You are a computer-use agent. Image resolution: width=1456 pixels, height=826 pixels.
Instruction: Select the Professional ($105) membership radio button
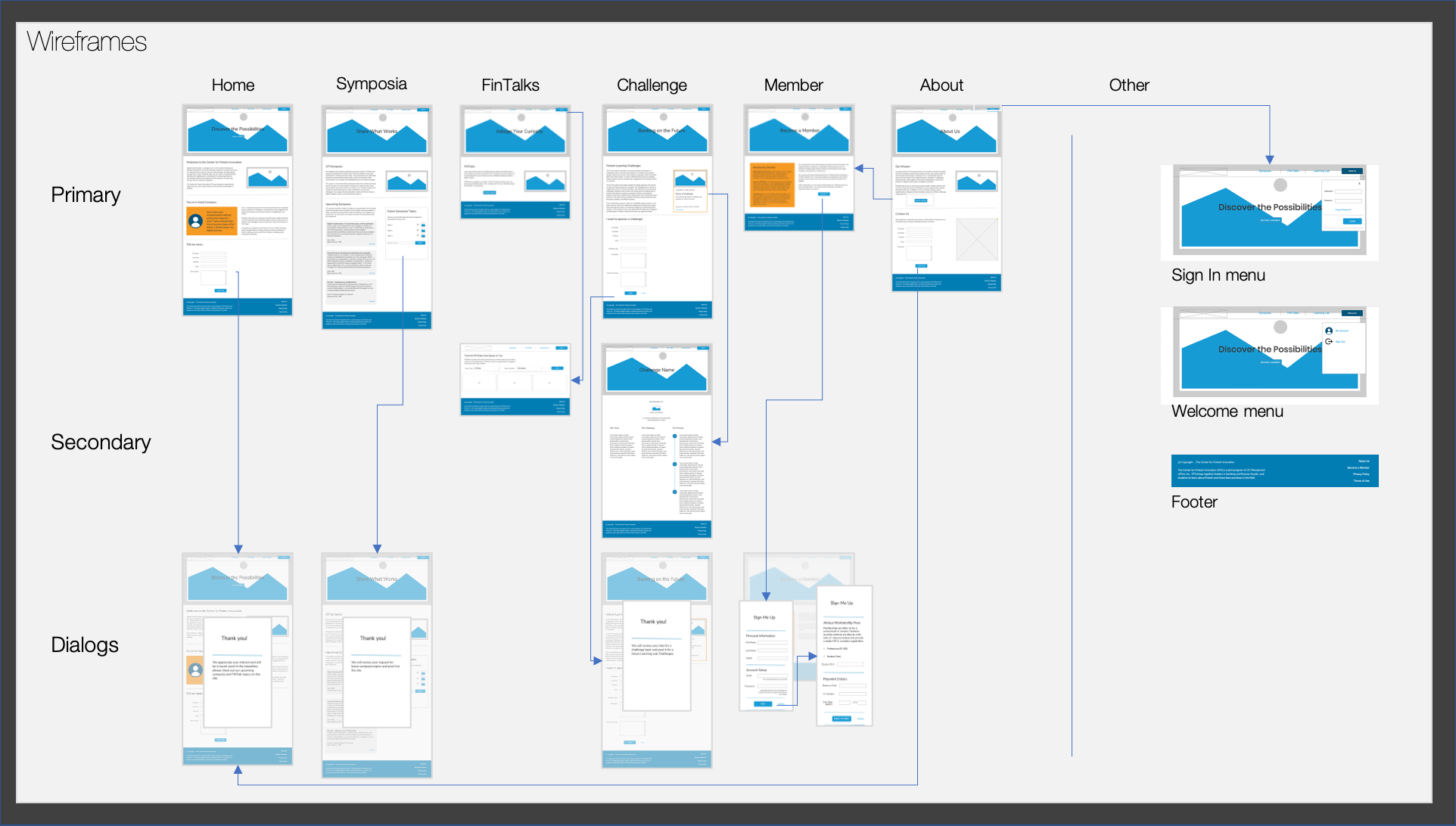pos(824,649)
